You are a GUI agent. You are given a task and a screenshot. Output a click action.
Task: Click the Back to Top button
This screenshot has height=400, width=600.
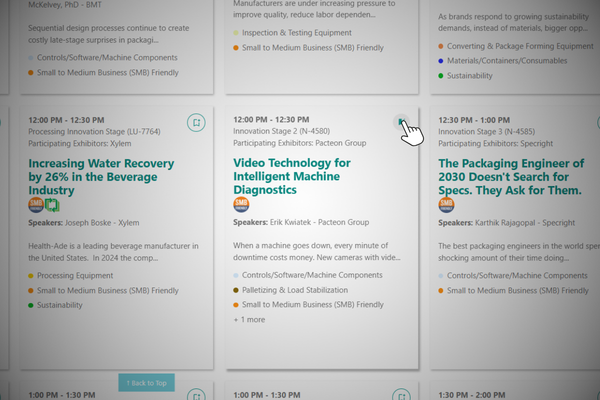coord(147,383)
